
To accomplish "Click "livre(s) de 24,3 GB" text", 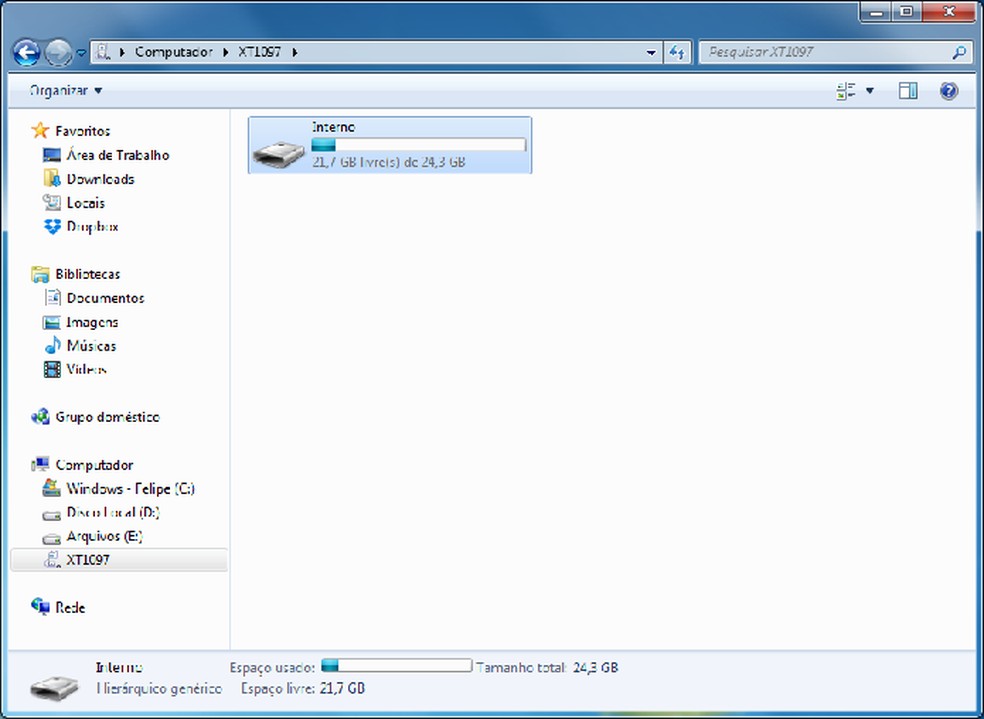I will pos(412,162).
